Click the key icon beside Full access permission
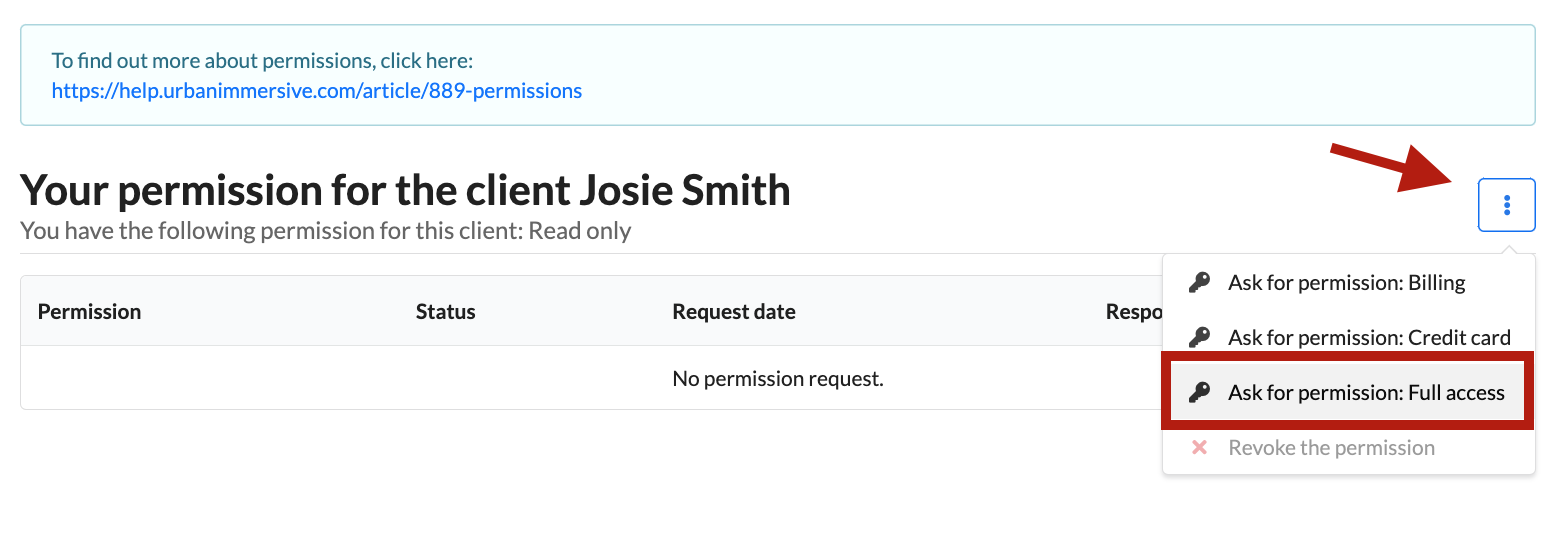1562x542 pixels. click(x=1199, y=393)
